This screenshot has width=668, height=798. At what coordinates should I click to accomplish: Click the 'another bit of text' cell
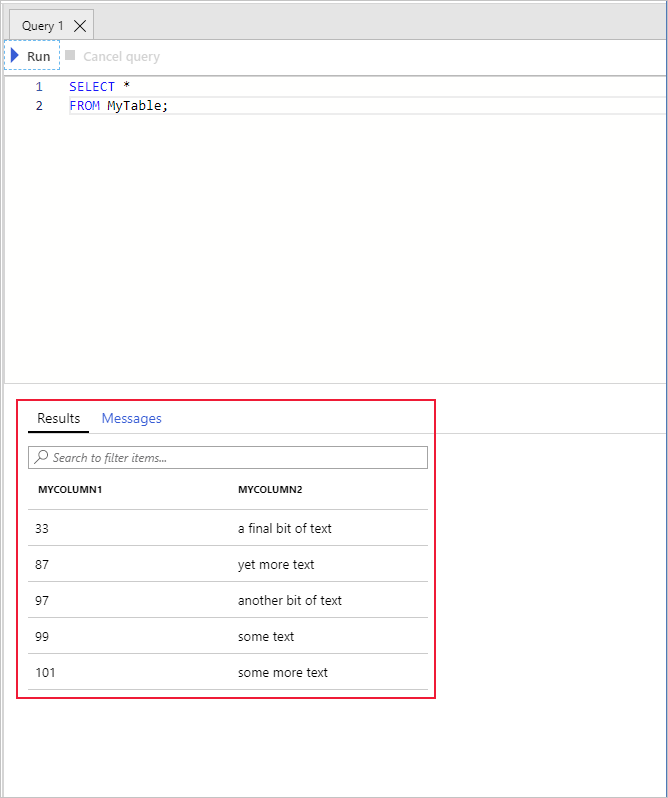click(x=290, y=601)
